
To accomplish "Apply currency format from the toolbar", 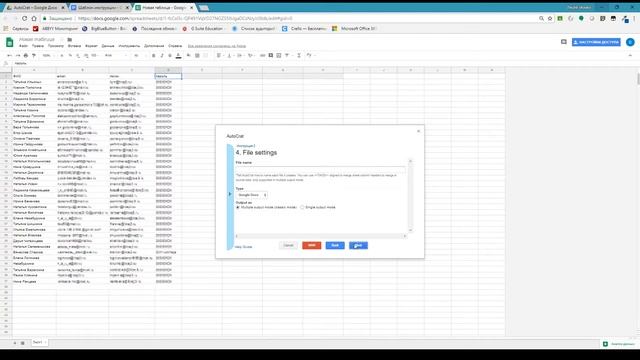I will click(x=62, y=56).
